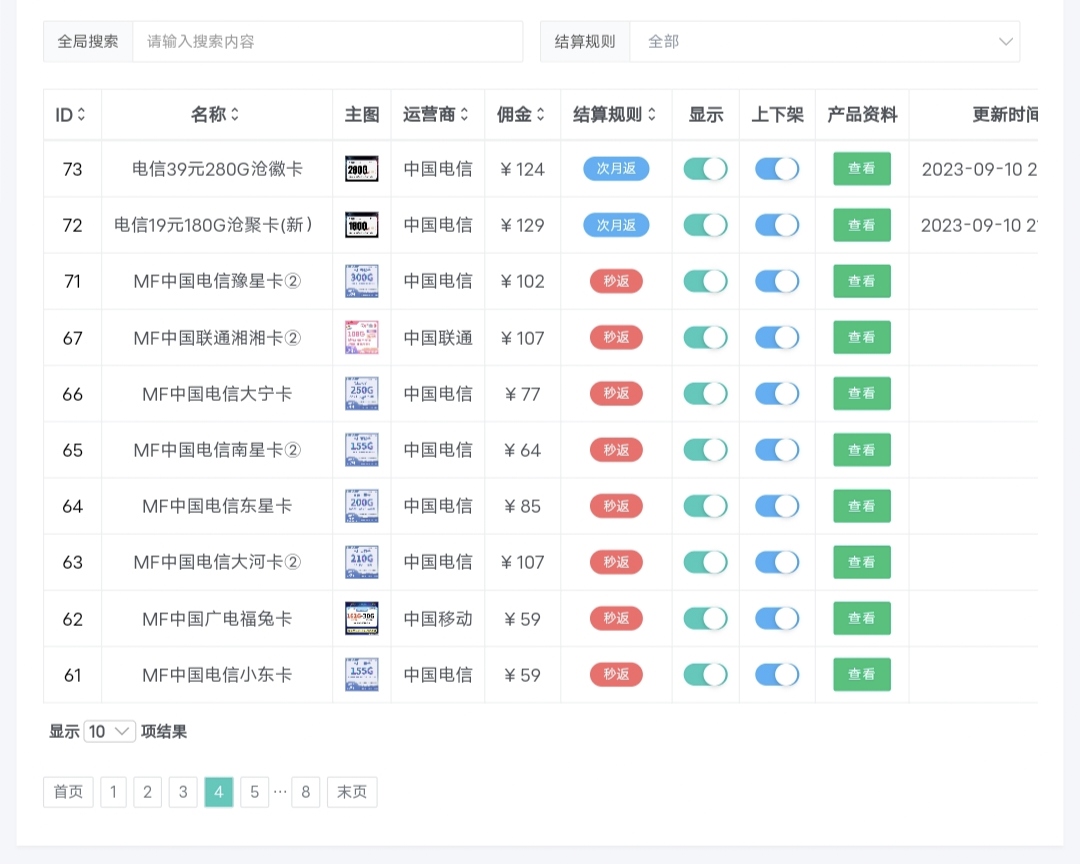This screenshot has height=864, width=1080.
Task: Toggle 上下架 switch for MF中国电信大宁卡
Action: (x=777, y=394)
